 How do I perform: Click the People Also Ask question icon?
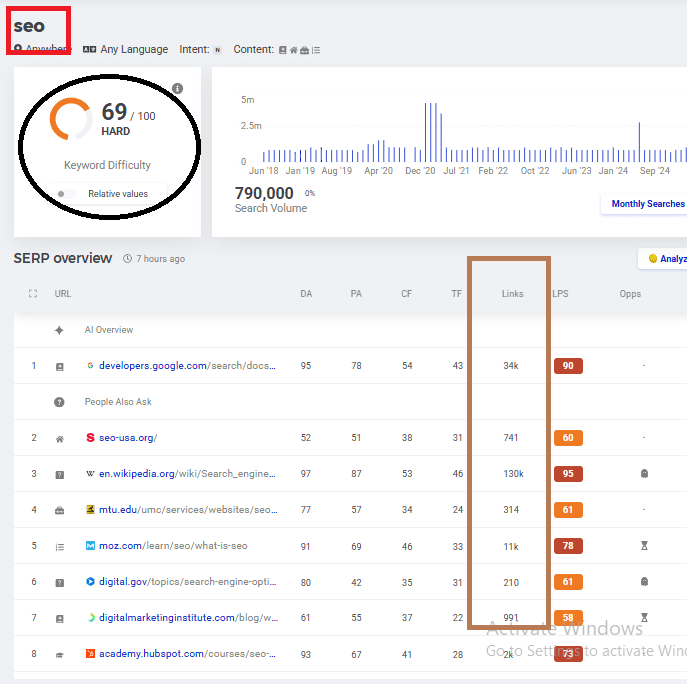pos(59,402)
